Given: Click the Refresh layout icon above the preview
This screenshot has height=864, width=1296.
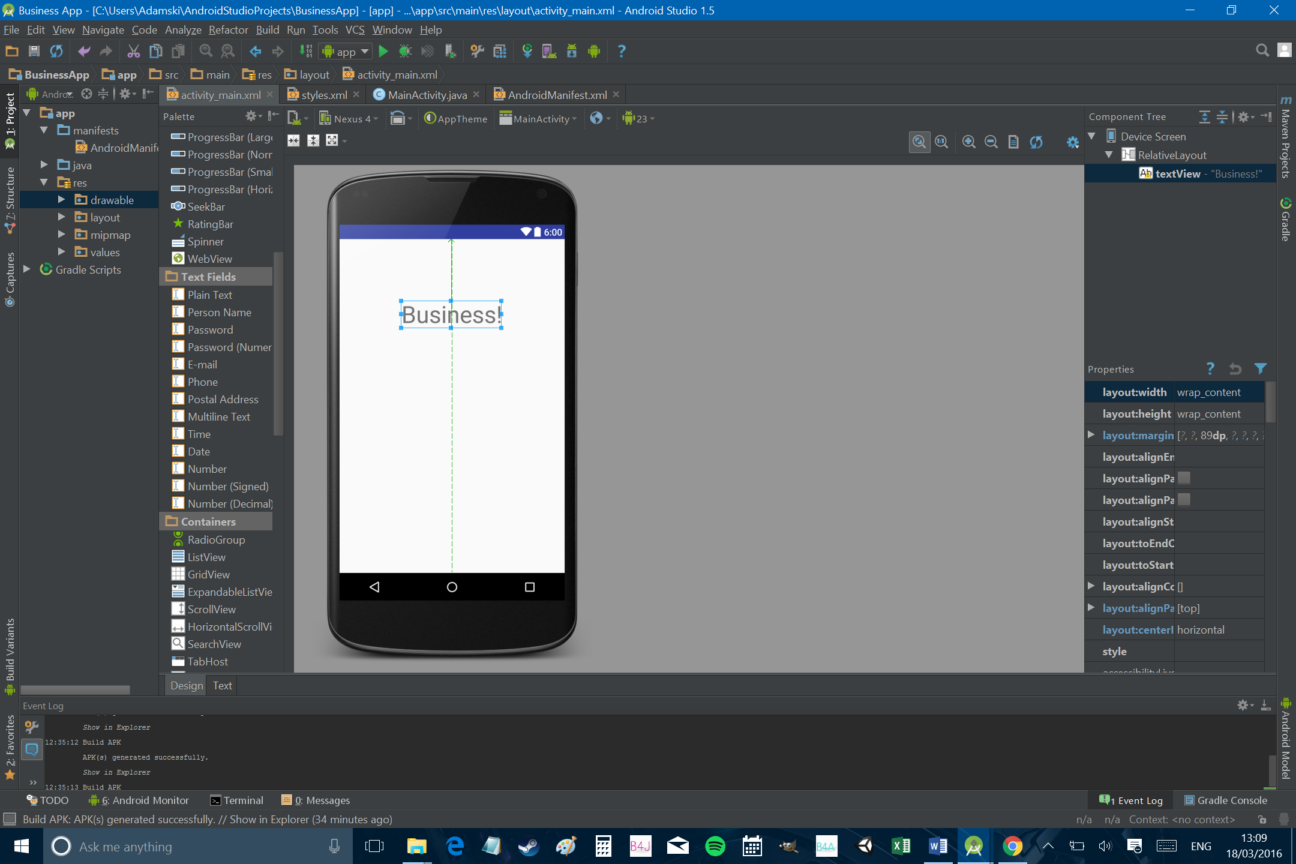Looking at the screenshot, I should tap(1035, 141).
